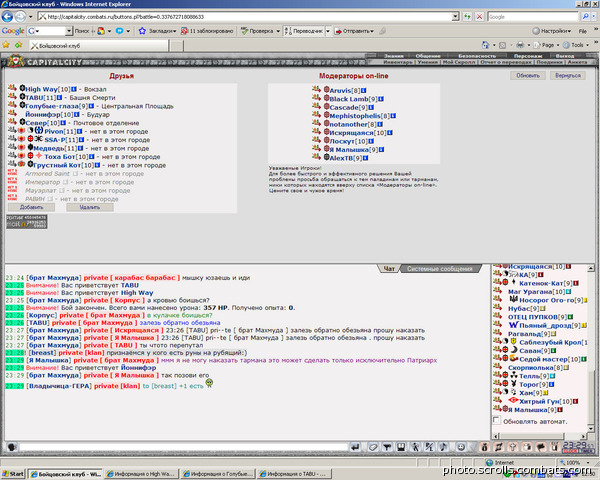The image size is (600, 480).
Task: Toggle the Обновлять автомат. checkbox
Action: [x=496, y=420]
